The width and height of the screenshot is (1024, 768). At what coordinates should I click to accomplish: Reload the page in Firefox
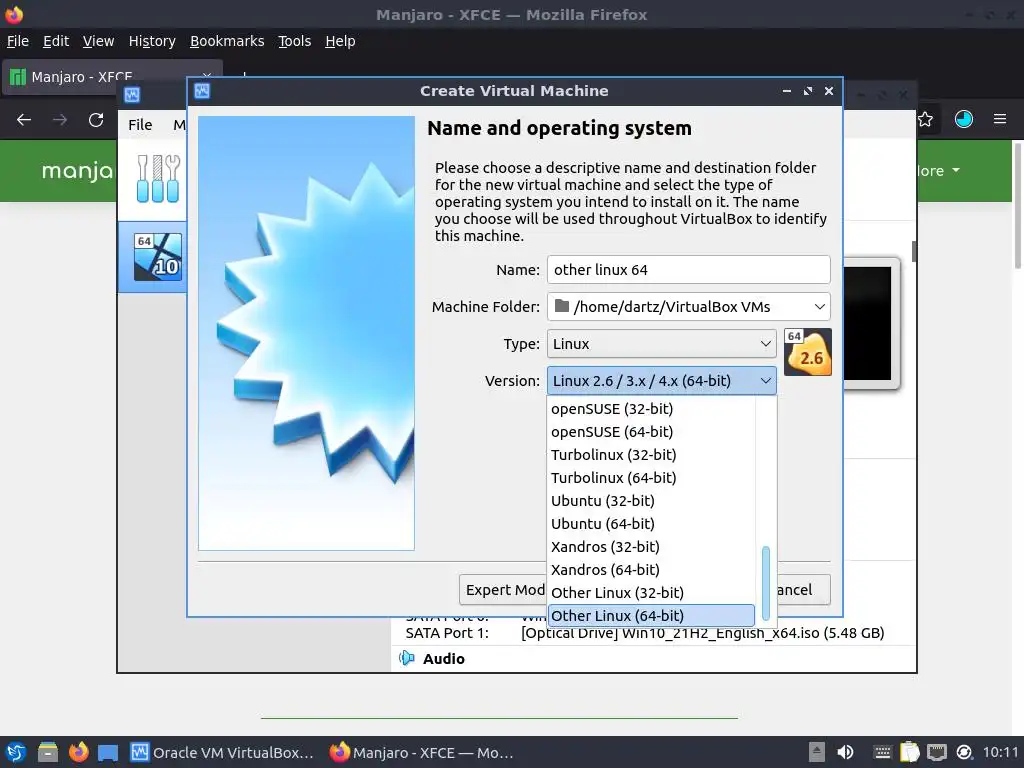click(96, 120)
